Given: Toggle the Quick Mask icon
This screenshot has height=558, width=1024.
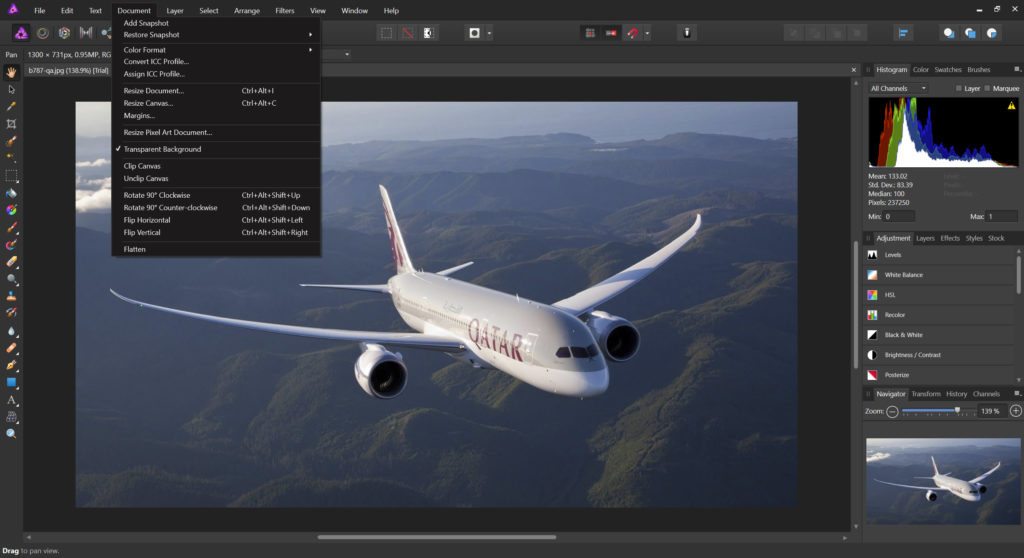Looking at the screenshot, I should click(475, 33).
